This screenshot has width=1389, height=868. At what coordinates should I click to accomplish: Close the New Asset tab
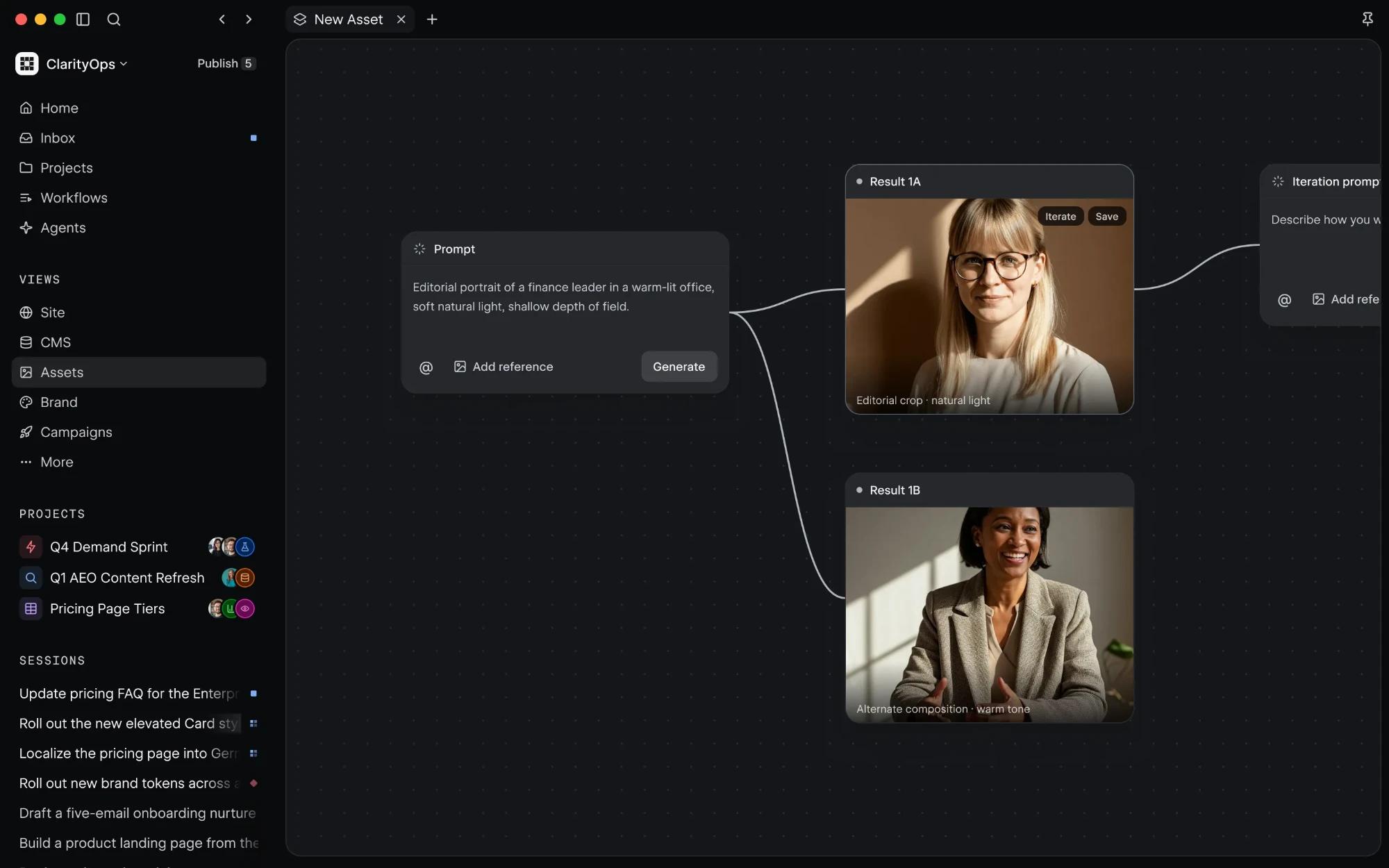pyautogui.click(x=401, y=19)
